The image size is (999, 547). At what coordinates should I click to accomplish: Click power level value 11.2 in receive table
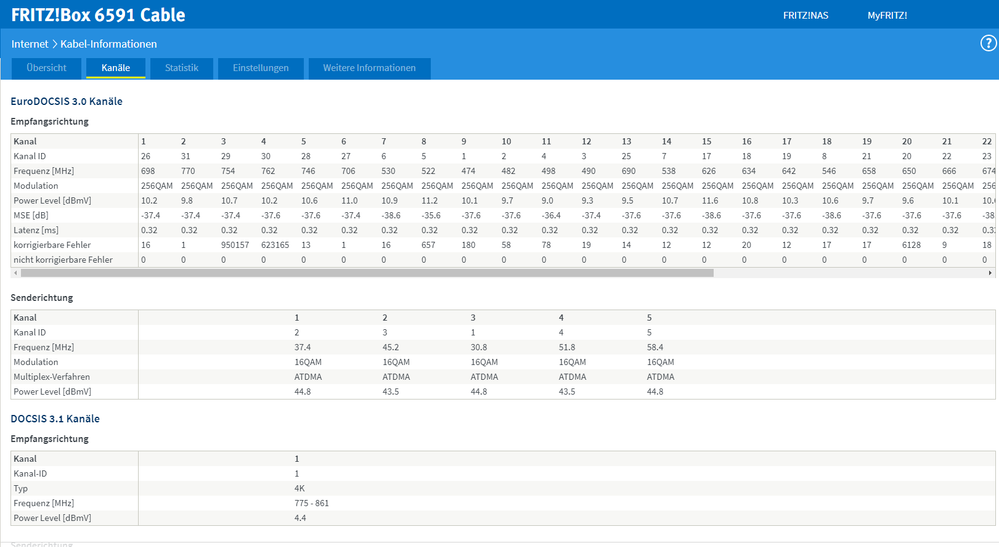(x=429, y=201)
